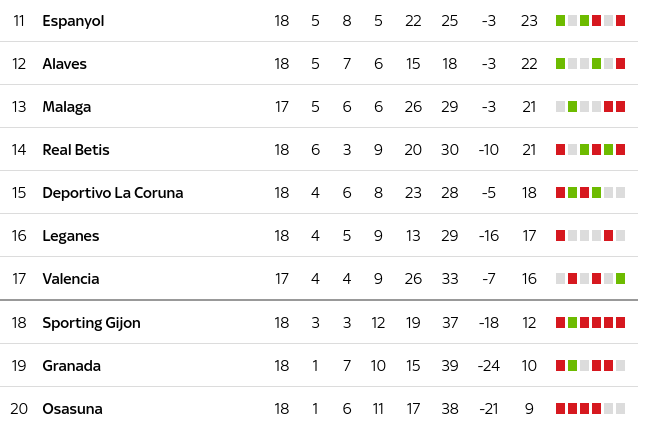
Task: Click Granada's green form square
Action: [573, 365]
